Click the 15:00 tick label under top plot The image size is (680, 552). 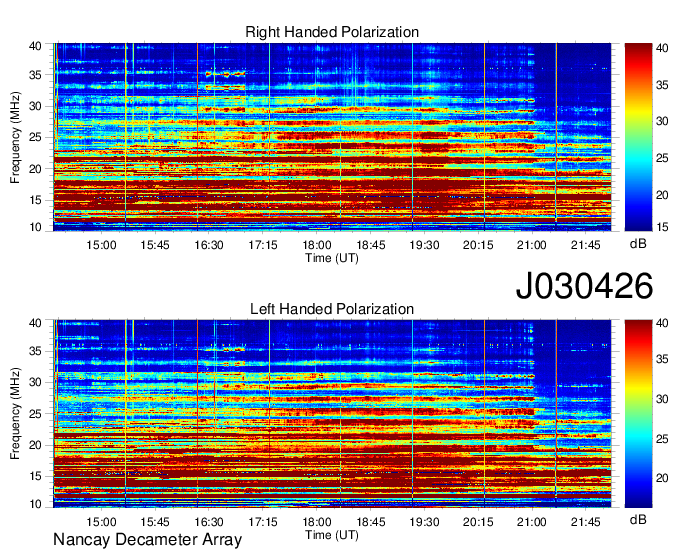101,245
